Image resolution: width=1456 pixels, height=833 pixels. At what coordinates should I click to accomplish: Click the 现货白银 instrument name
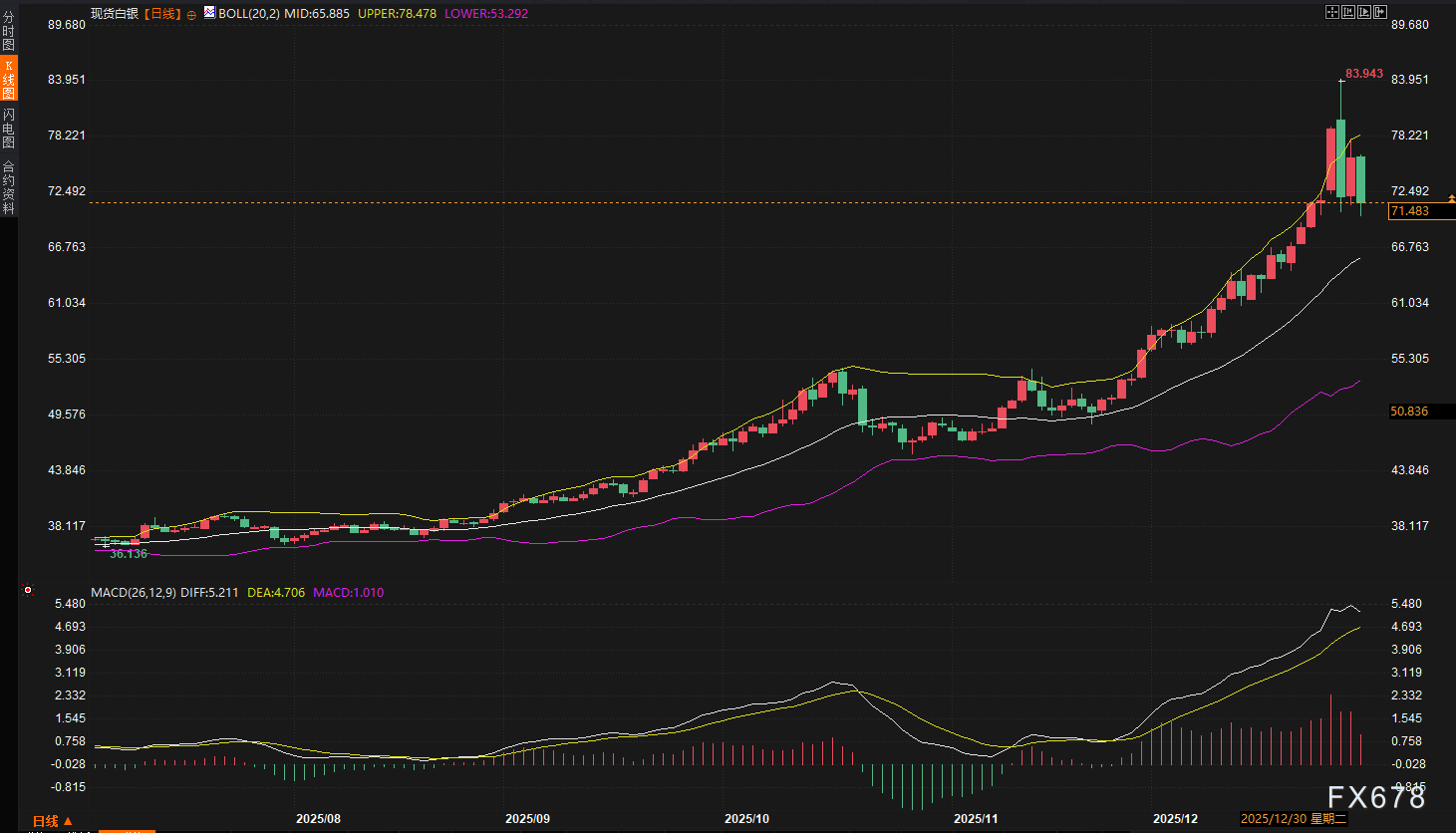115,14
